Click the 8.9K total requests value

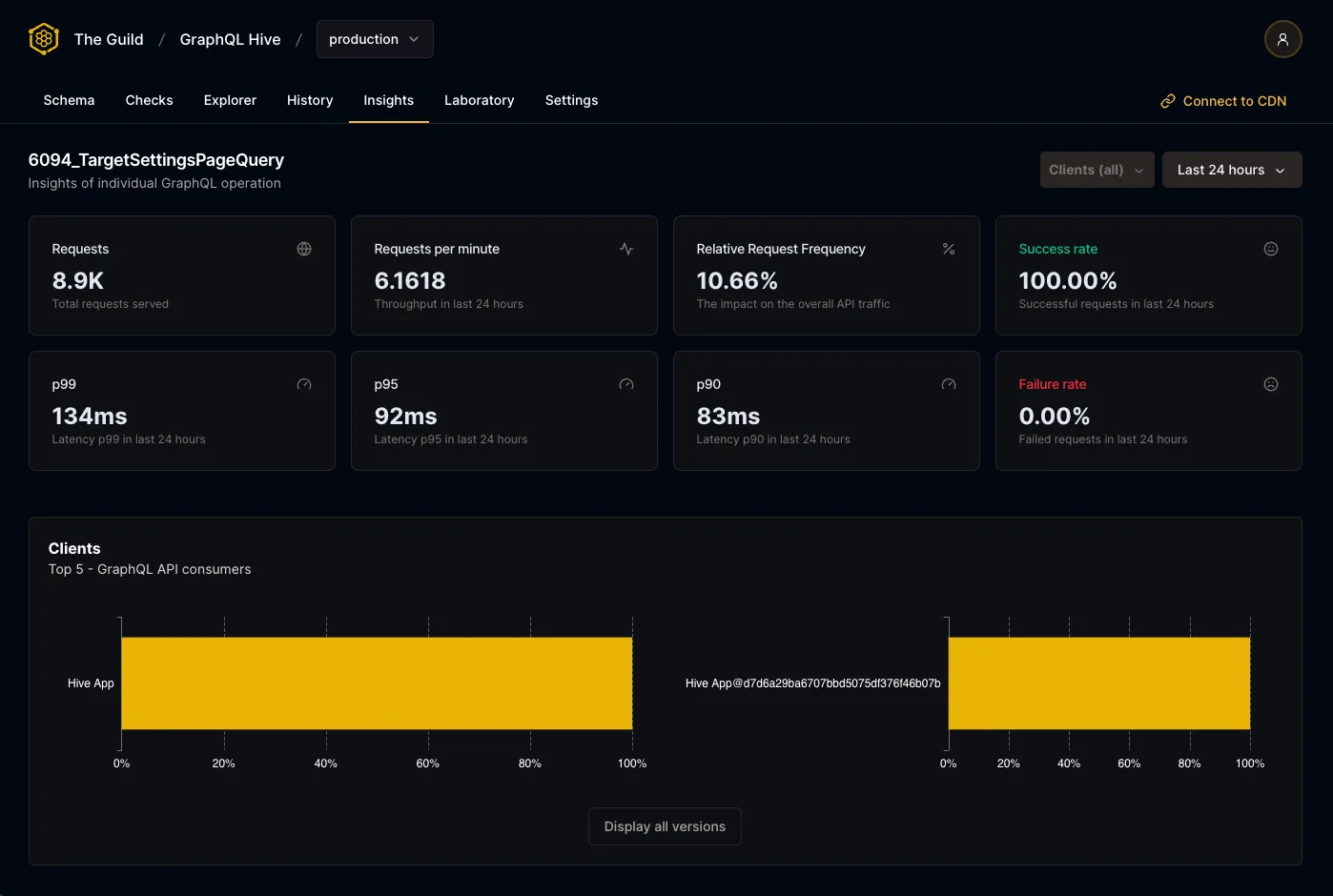[78, 281]
